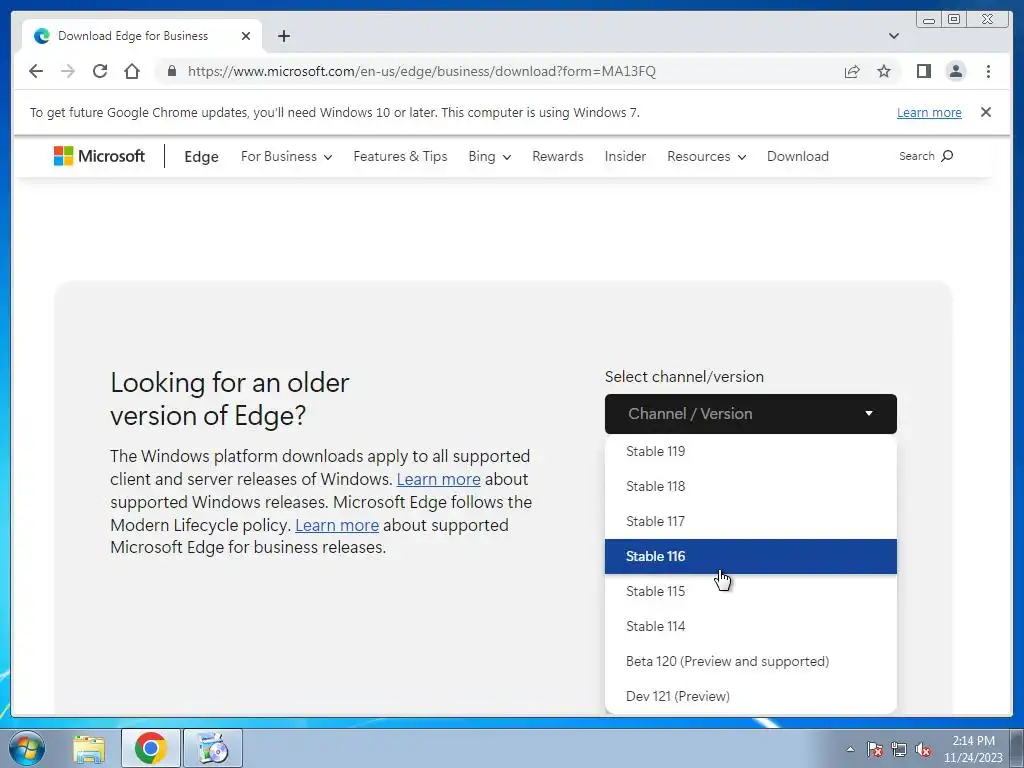The width and height of the screenshot is (1024, 768).
Task: Open Learn more about supported Windows releases
Action: (x=438, y=479)
